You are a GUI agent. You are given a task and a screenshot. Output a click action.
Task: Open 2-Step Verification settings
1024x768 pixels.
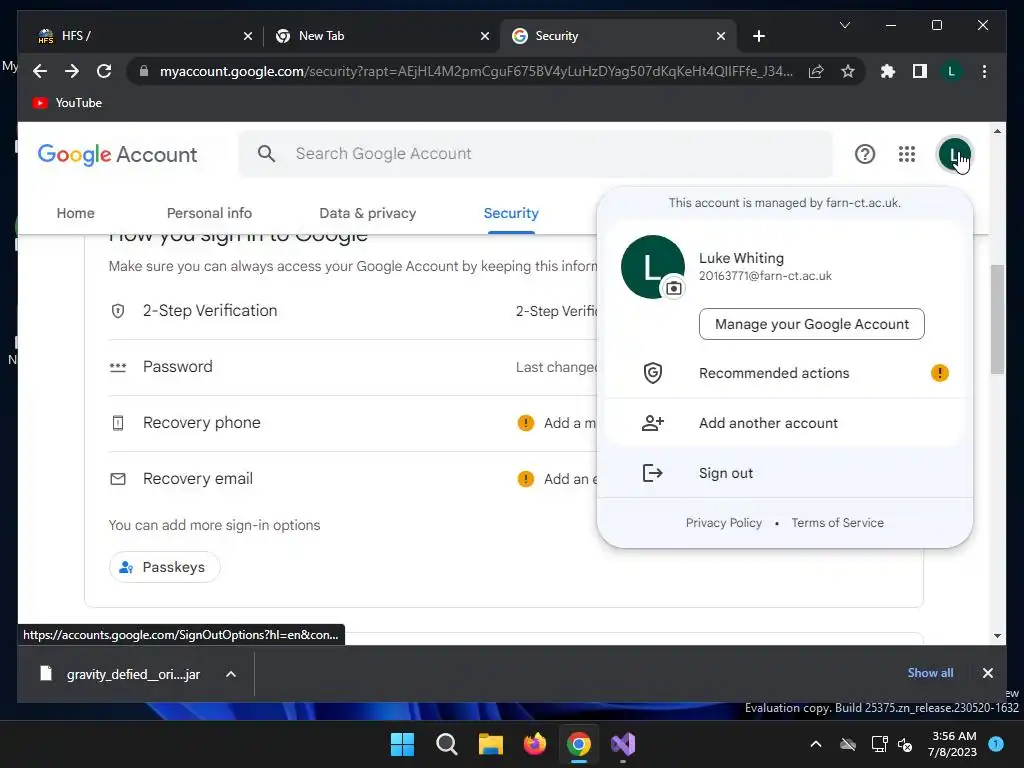pos(353,311)
